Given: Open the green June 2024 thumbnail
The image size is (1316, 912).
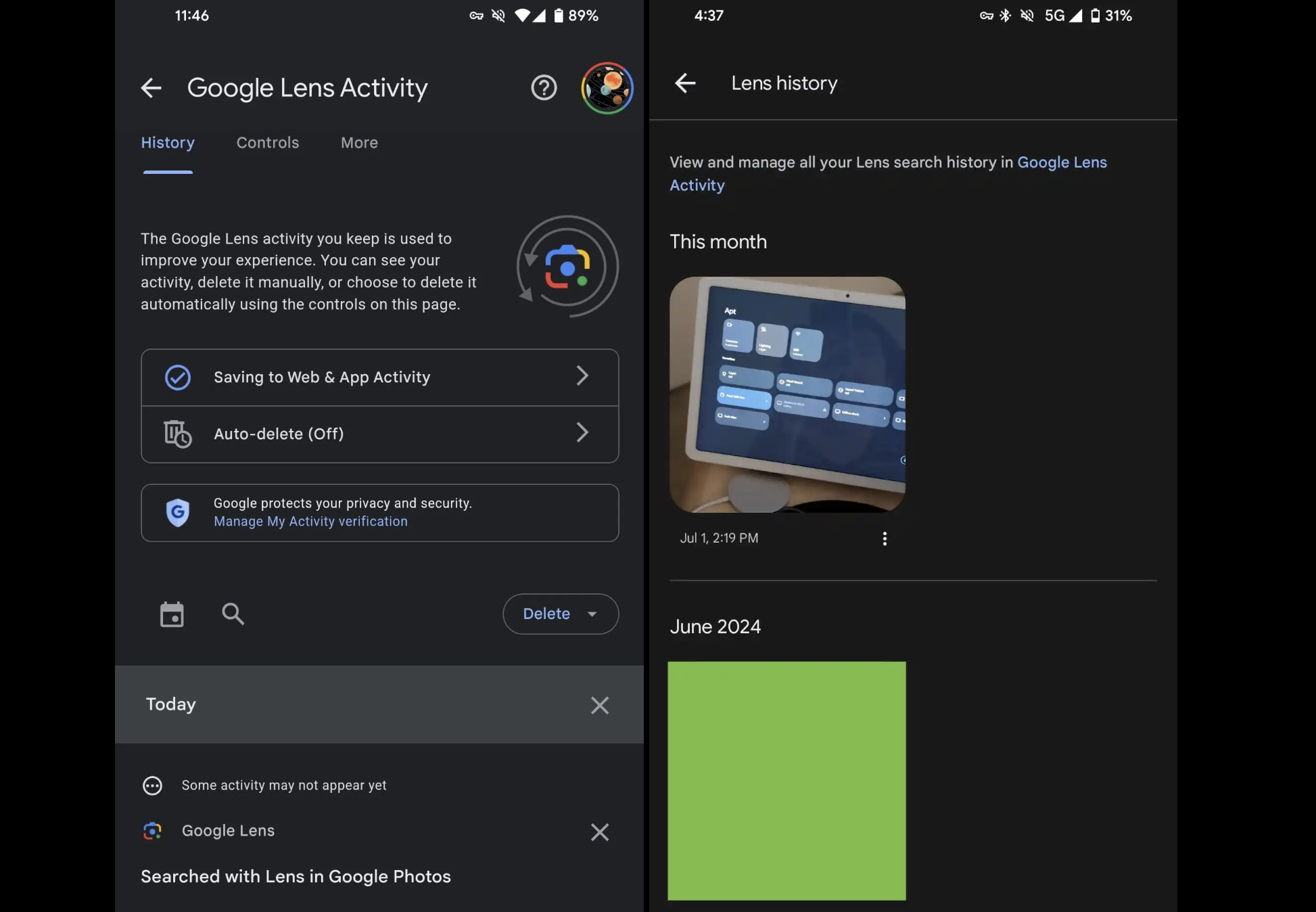Looking at the screenshot, I should [x=786, y=780].
